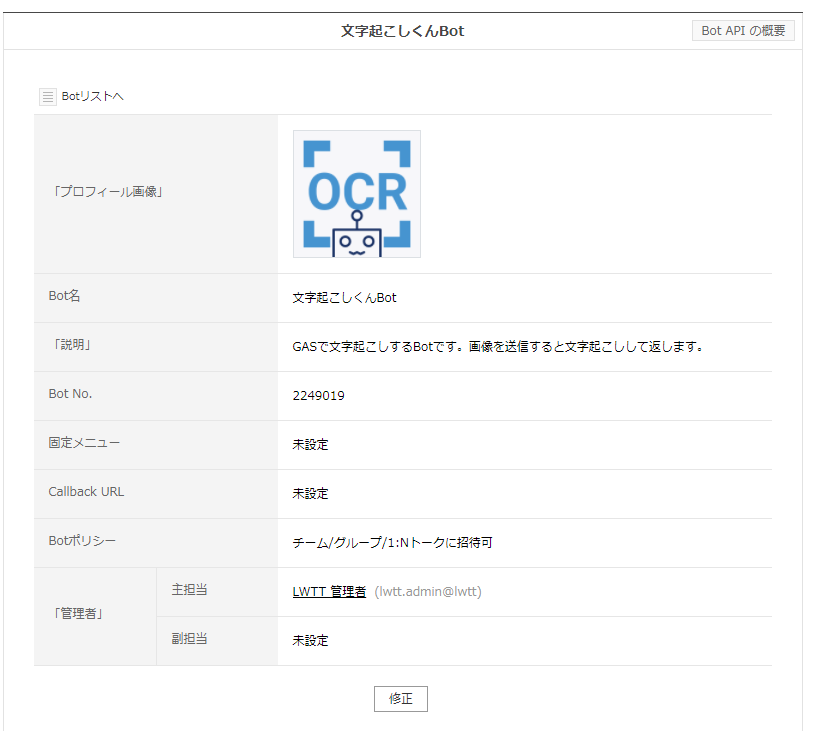Click the lwtt.admin@lwtt email text
This screenshot has width=829, height=731.
428,592
